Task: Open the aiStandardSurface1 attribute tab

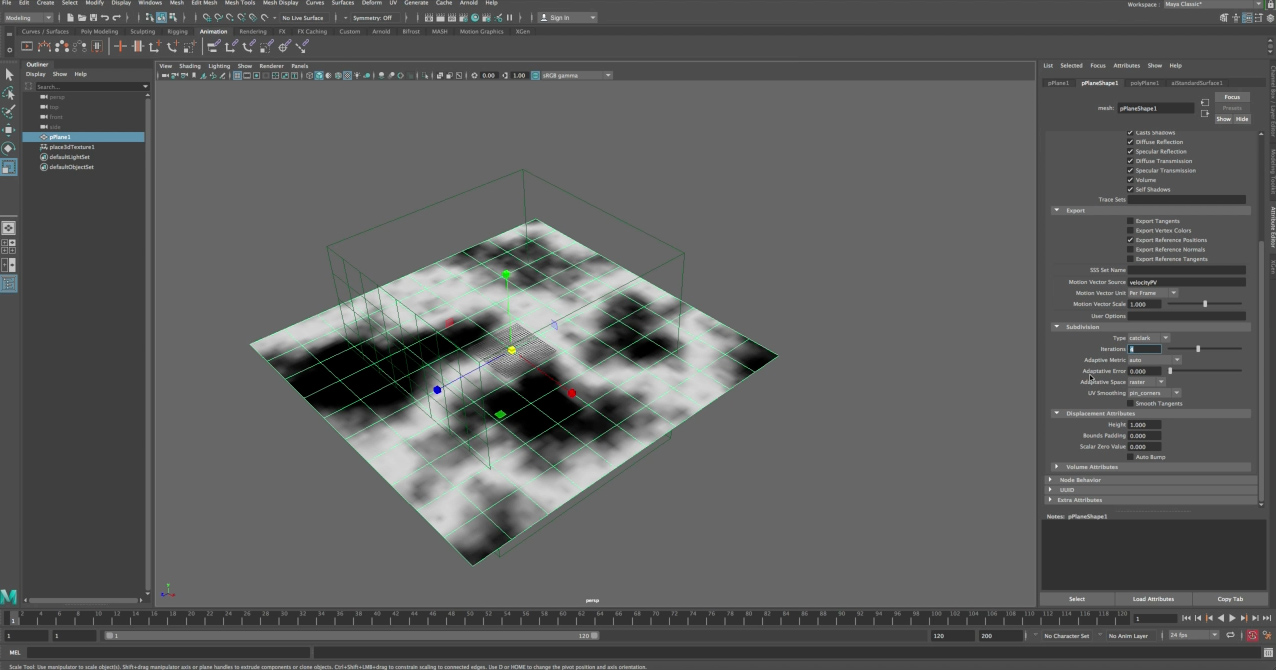Action: pyautogui.click(x=1197, y=83)
